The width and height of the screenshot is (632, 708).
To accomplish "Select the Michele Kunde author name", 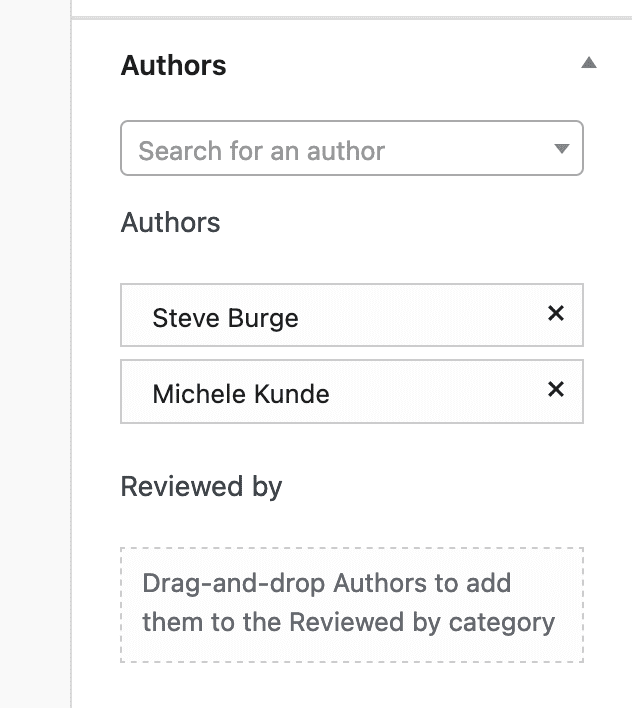I will click(240, 394).
